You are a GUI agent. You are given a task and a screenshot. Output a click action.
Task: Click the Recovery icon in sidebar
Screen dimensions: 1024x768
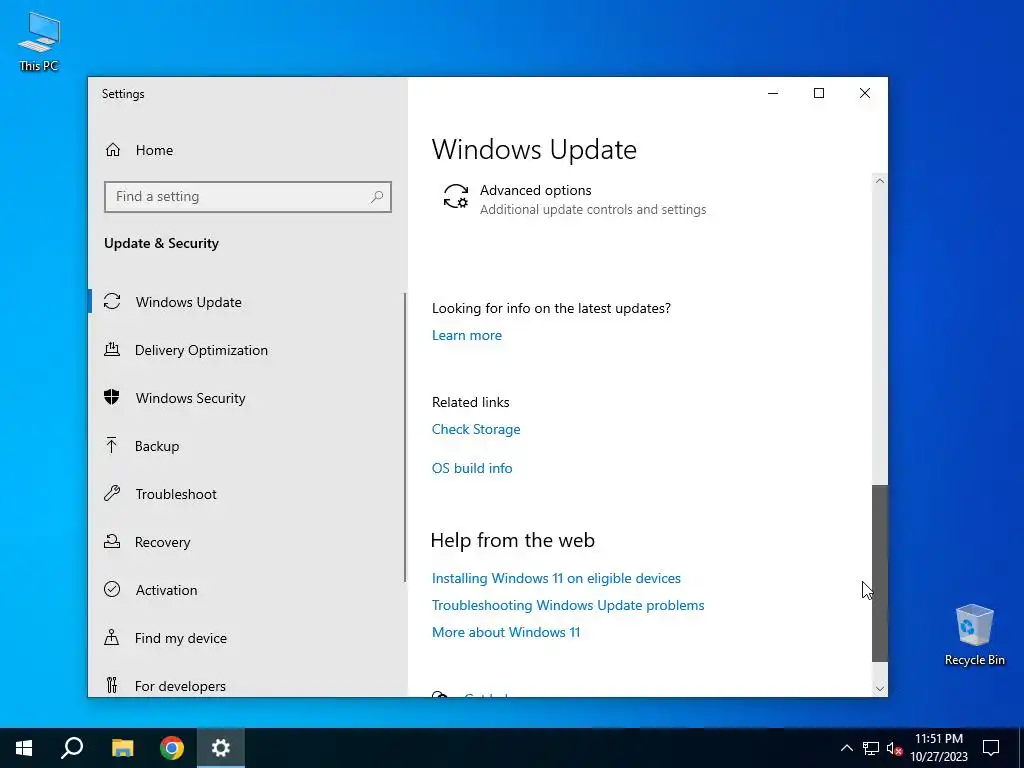point(112,541)
